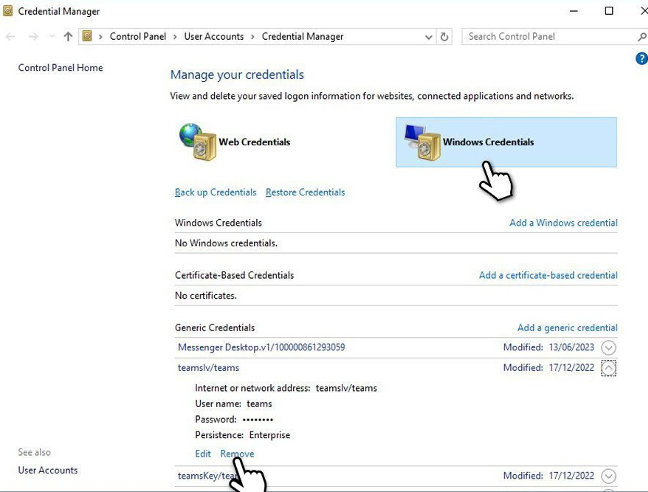Open the recent locations dropdown arrow

pyautogui.click(x=52, y=36)
